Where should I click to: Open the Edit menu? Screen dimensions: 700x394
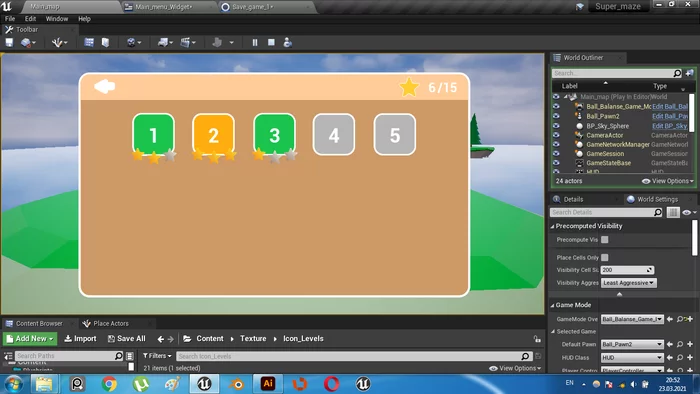30,19
